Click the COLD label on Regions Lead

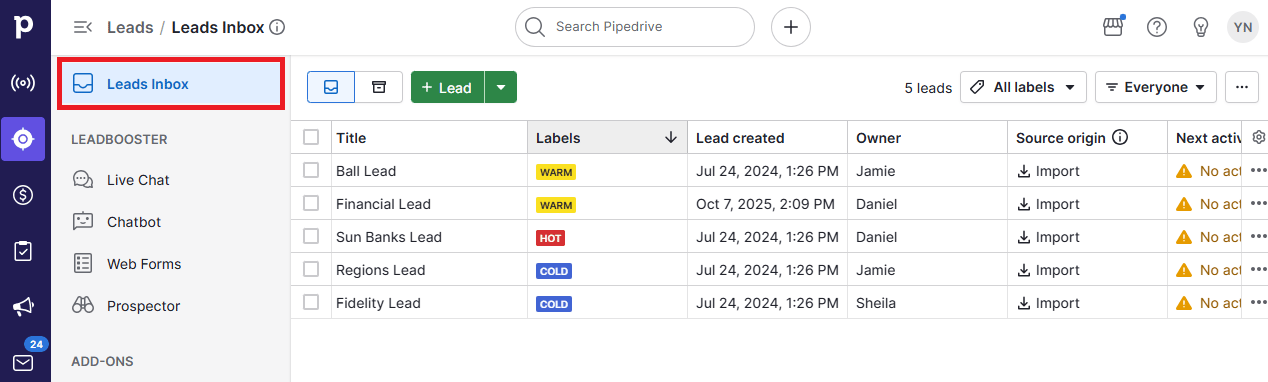click(554, 271)
